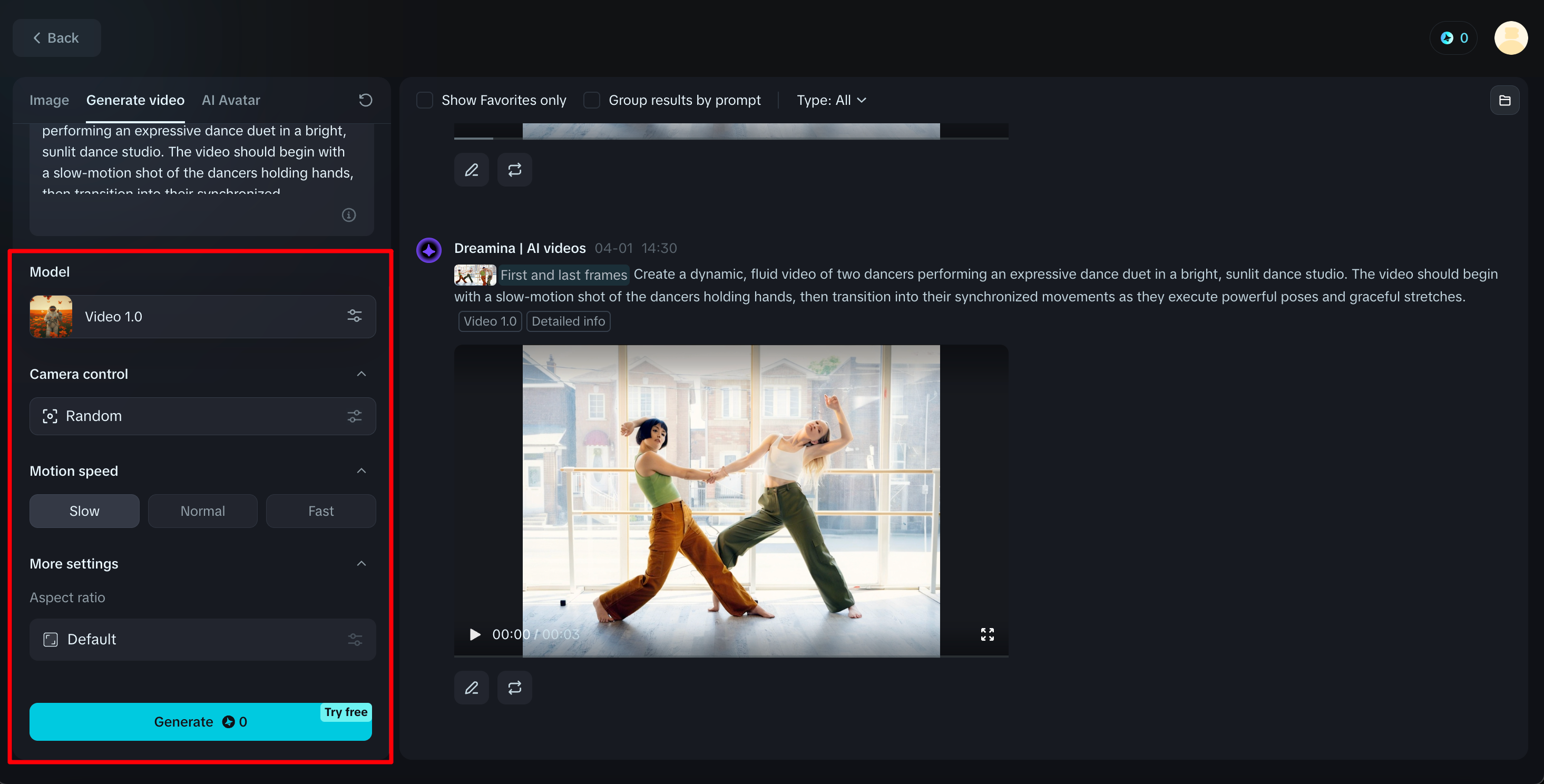Click the edit pencil icon below dancers video
The height and width of the screenshot is (784, 1544).
[x=472, y=688]
